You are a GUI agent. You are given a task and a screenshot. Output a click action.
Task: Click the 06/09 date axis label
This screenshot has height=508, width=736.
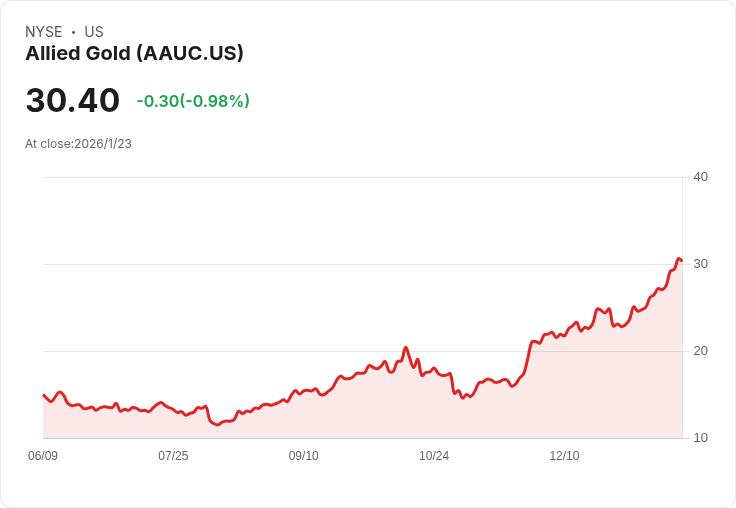tap(43, 456)
